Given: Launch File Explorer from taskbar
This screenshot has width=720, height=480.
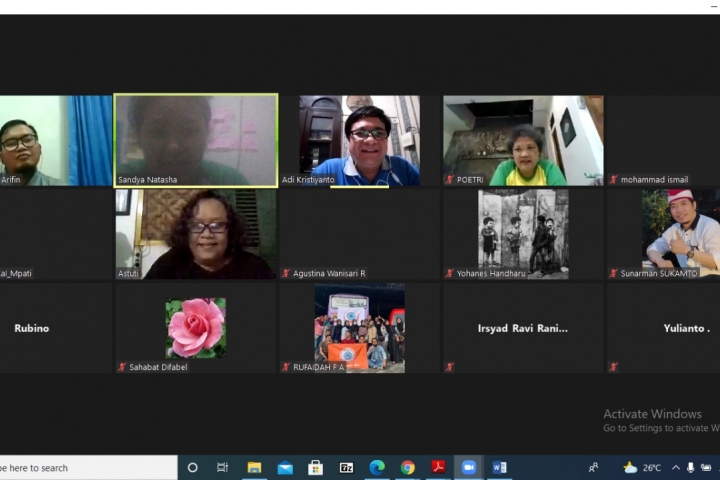Looking at the screenshot, I should coord(254,468).
